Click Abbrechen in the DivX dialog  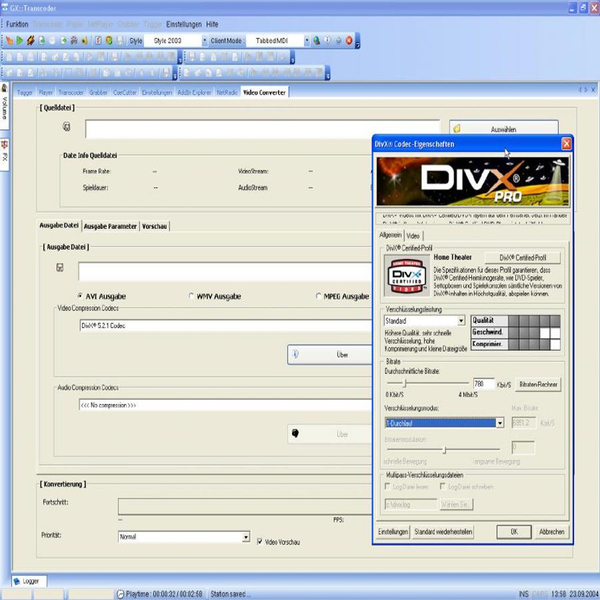coord(551,532)
